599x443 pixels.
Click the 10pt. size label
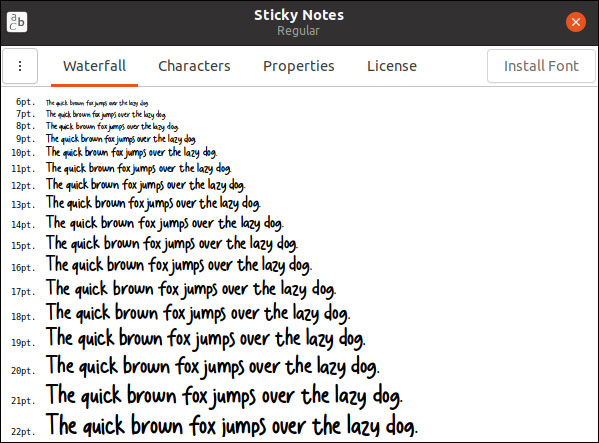[23, 153]
